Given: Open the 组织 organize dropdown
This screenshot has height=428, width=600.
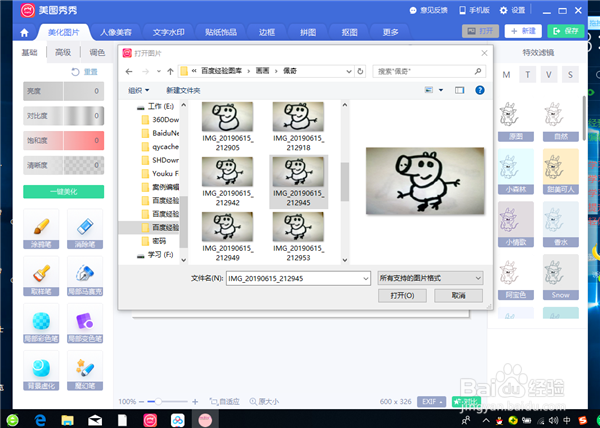Looking at the screenshot, I should (x=138, y=90).
